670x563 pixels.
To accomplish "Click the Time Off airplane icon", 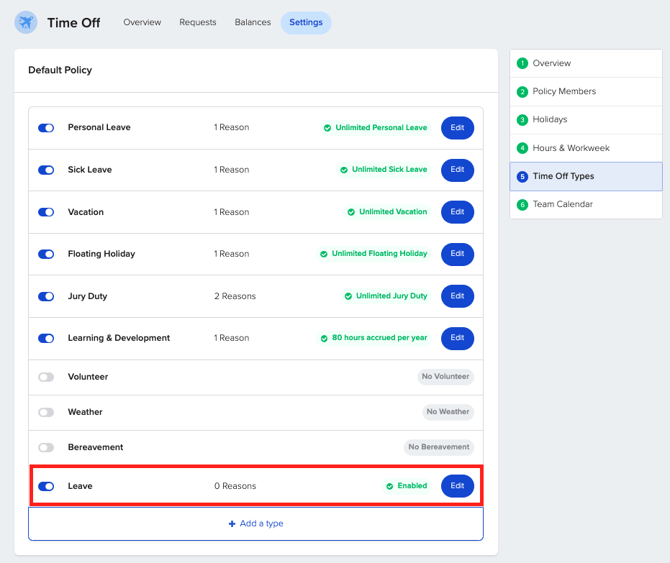I will coord(26,22).
